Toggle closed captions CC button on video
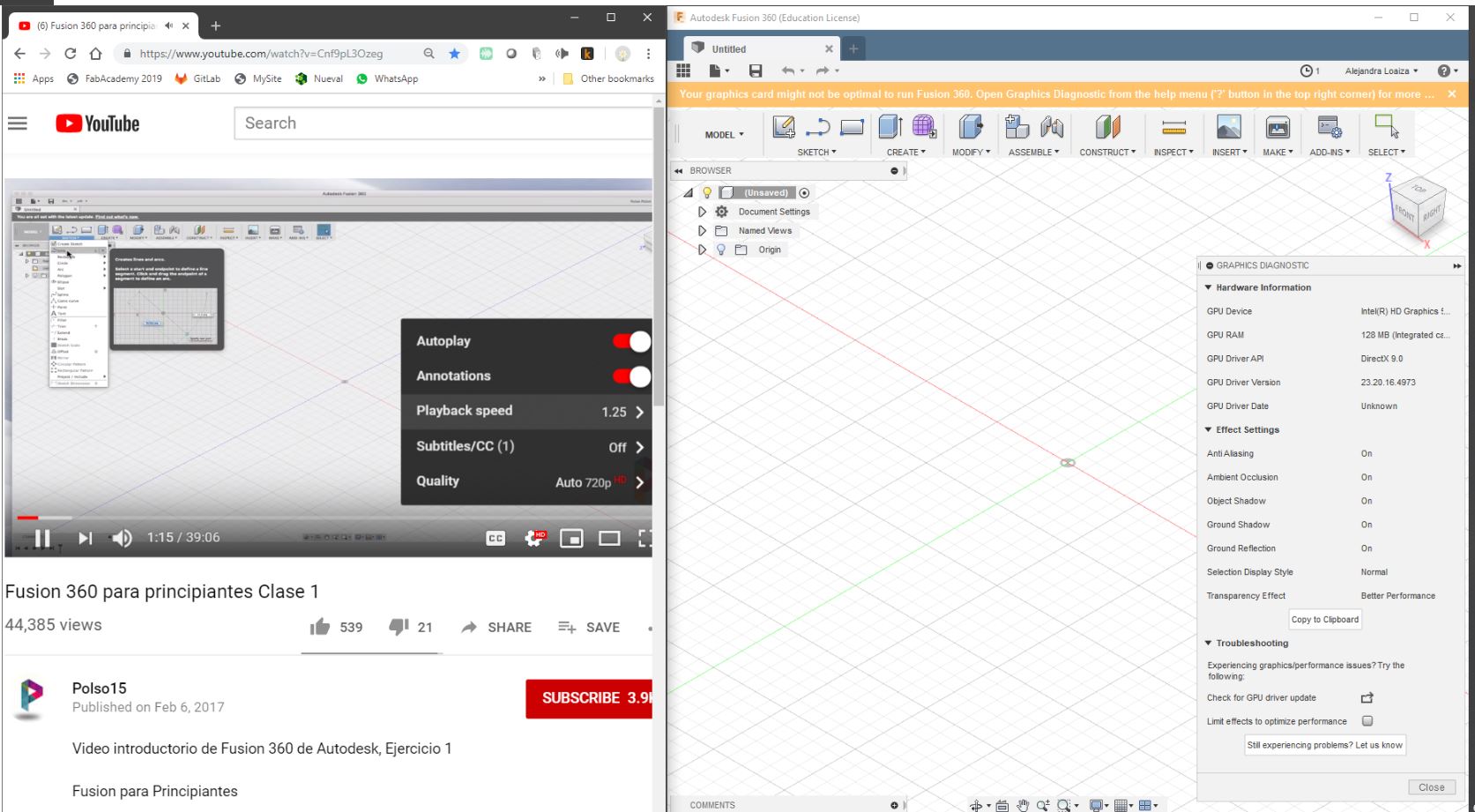 coord(495,538)
